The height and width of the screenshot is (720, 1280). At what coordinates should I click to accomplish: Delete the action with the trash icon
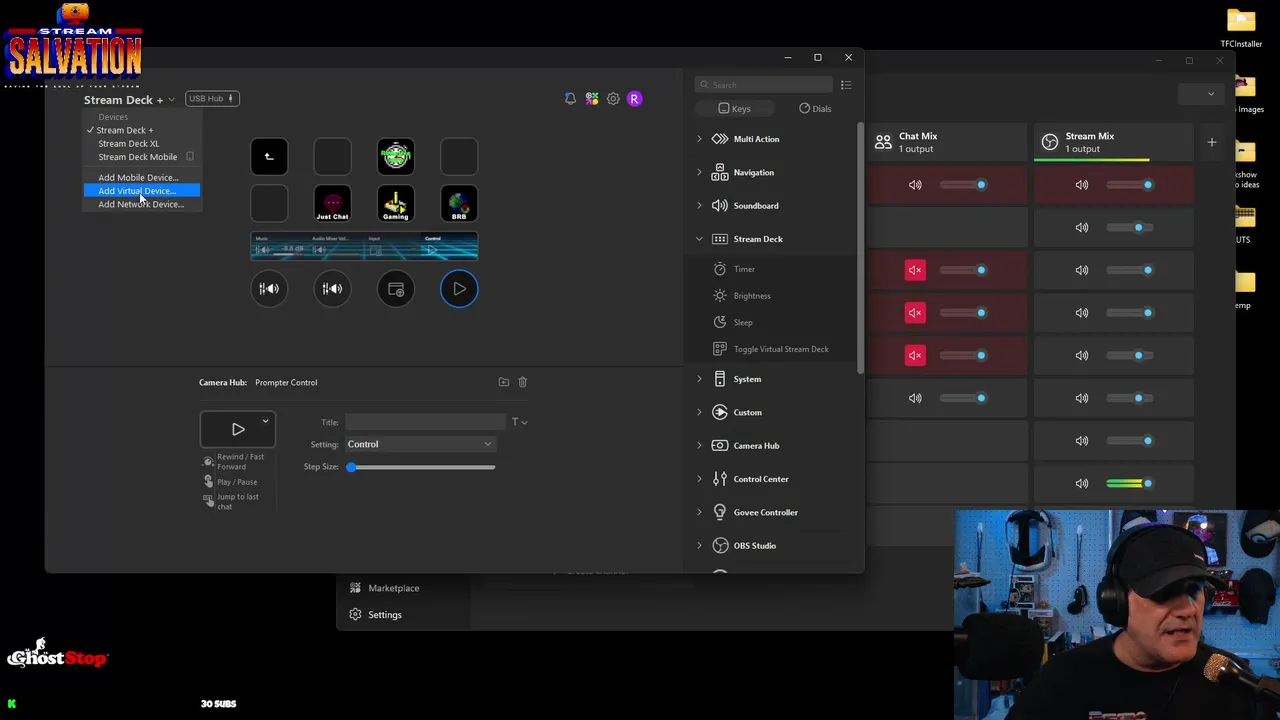(x=522, y=382)
